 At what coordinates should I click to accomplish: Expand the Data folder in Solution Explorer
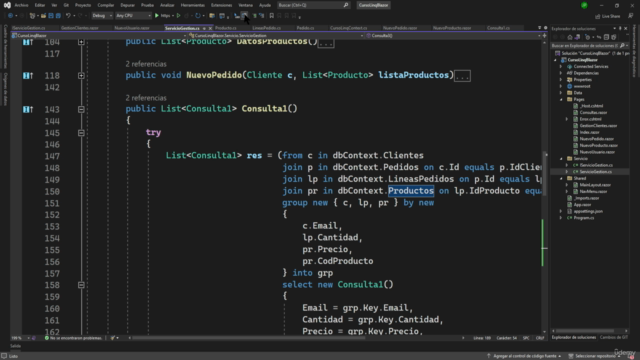tap(560, 93)
